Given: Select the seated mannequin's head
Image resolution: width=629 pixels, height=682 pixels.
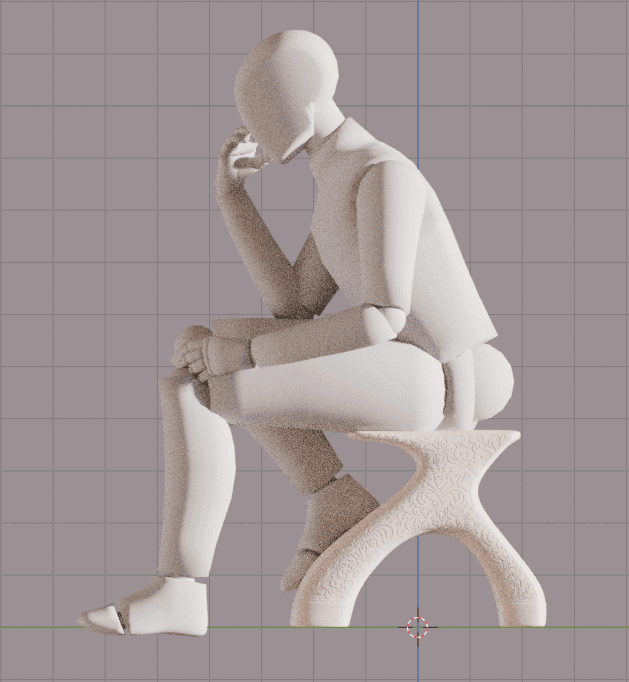Looking at the screenshot, I should (286, 96).
